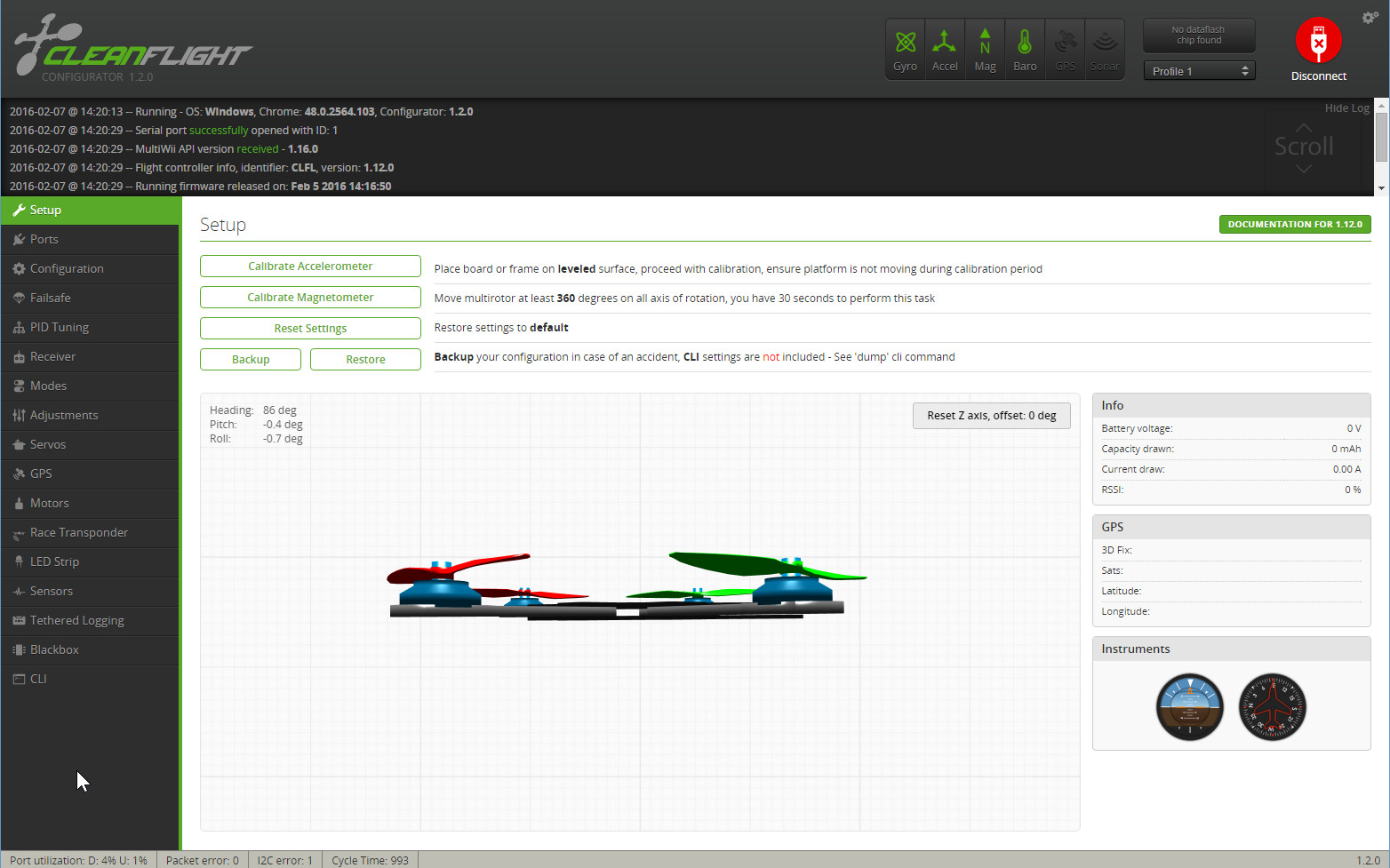Screen dimensions: 1390x868
Task: Click Hide Log link
Action: tap(1346, 108)
